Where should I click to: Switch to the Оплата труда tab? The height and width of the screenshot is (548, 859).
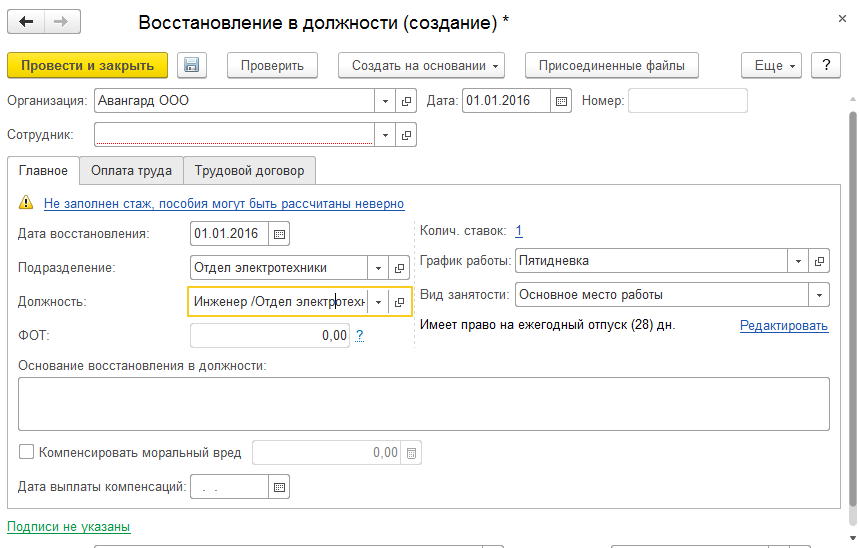coord(131,171)
